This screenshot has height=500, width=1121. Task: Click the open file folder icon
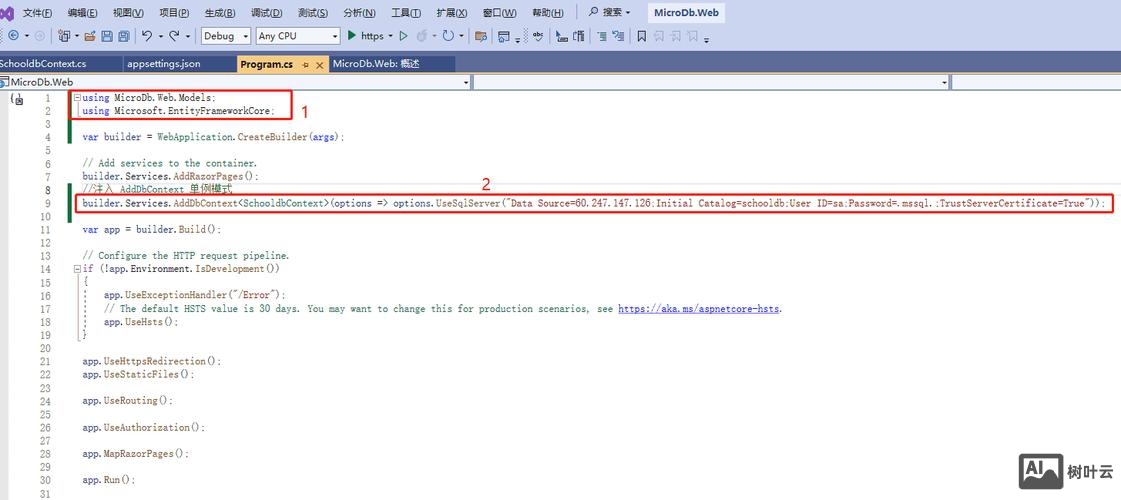coord(90,36)
